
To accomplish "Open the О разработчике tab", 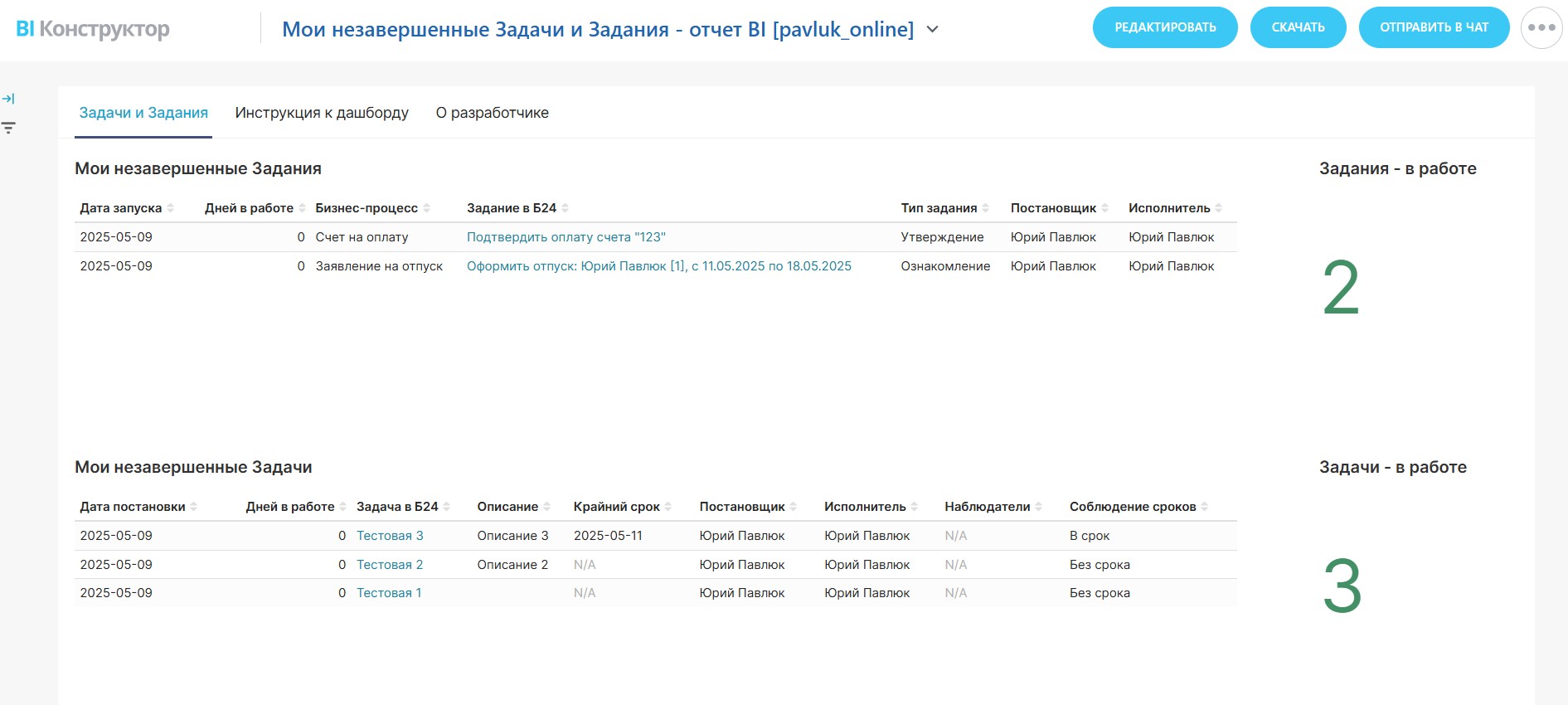I will pyautogui.click(x=492, y=113).
